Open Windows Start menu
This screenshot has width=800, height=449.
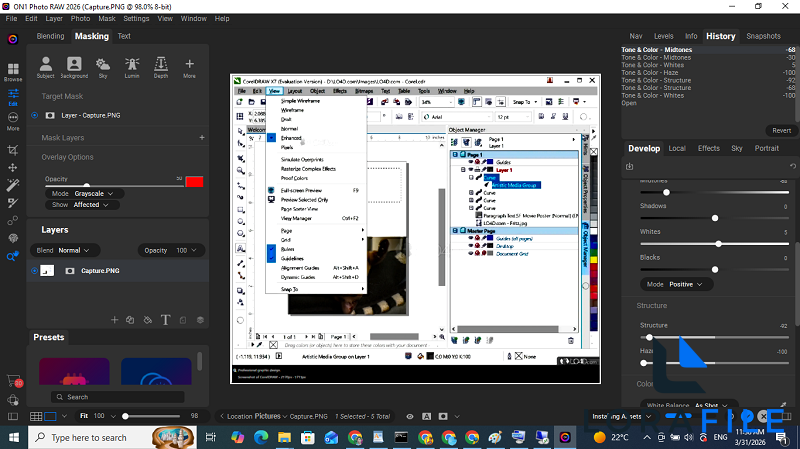pyautogui.click(x=13, y=437)
